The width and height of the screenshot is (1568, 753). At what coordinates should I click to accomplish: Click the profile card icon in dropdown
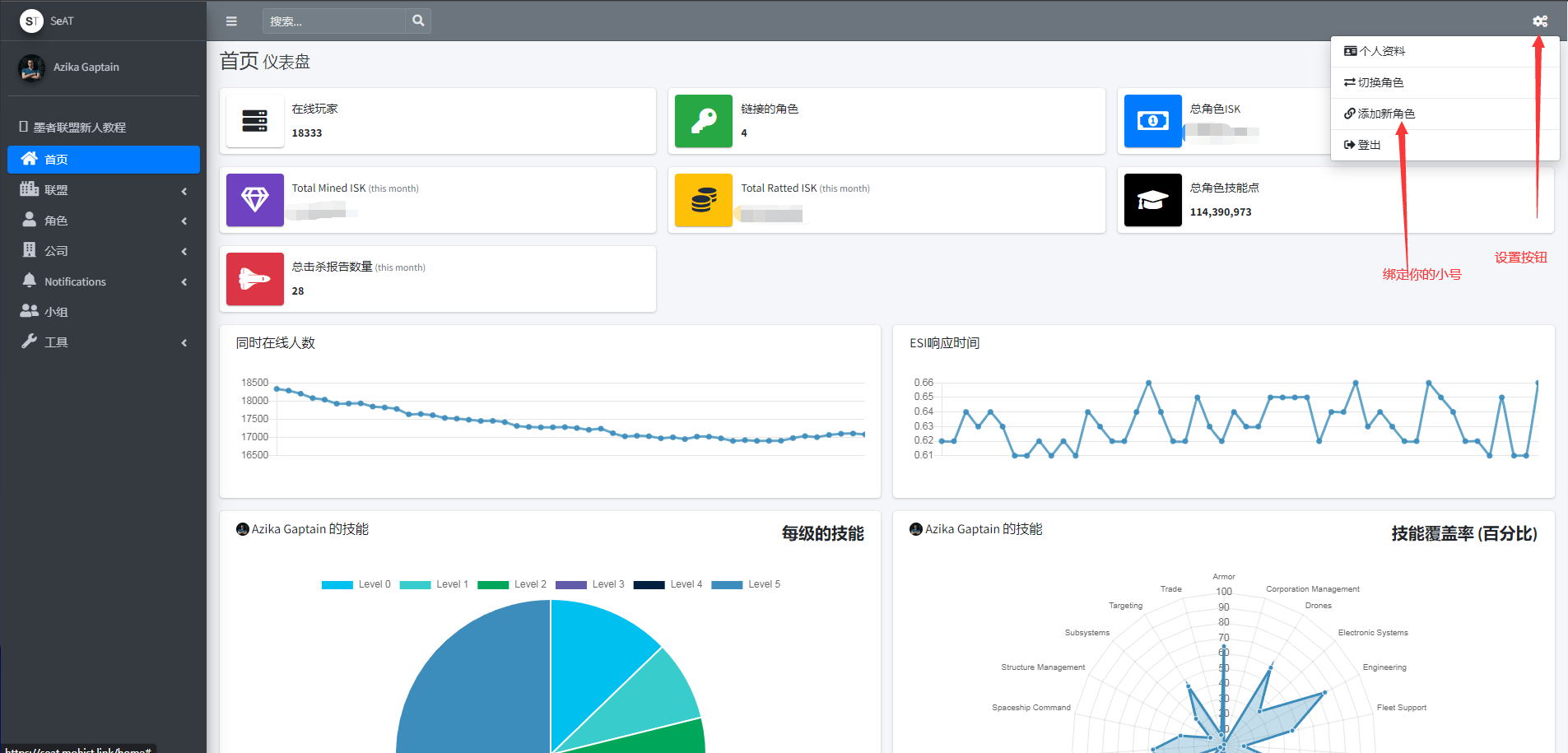coord(1350,51)
